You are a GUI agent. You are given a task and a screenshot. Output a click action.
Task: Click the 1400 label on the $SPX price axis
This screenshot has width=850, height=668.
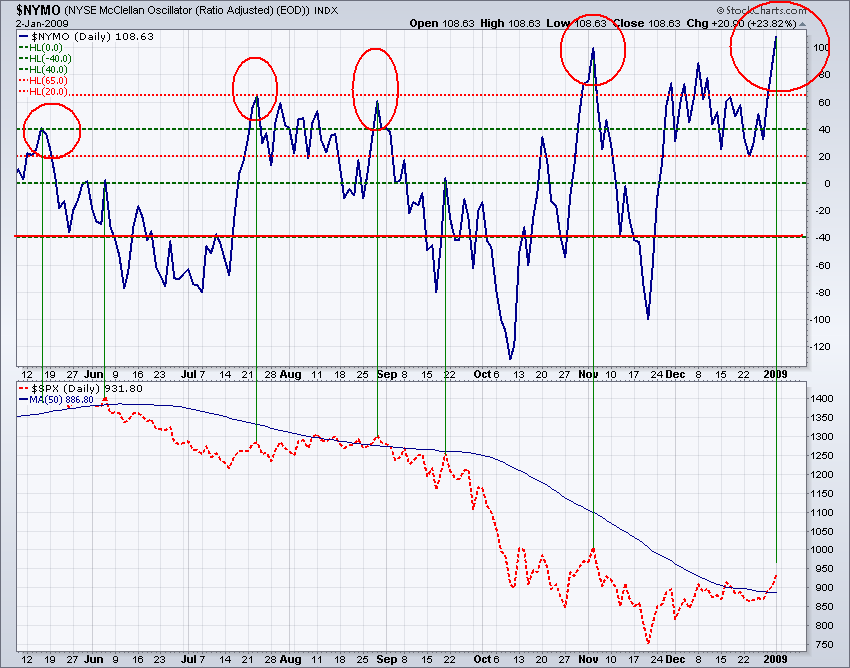(x=822, y=399)
